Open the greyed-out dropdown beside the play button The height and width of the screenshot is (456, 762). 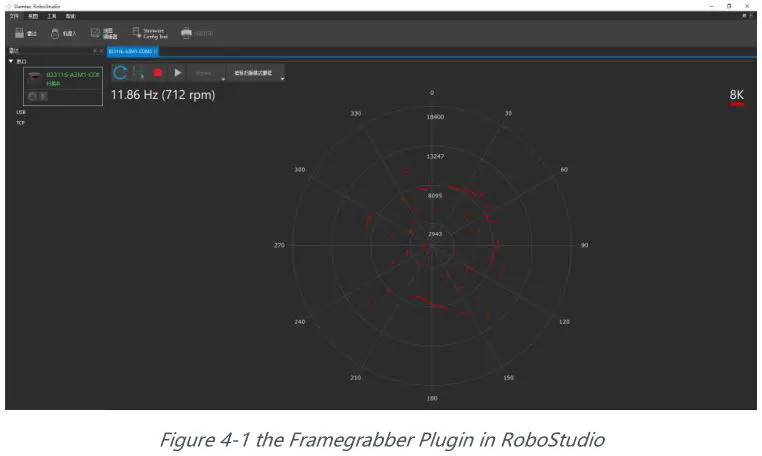click(x=207, y=73)
